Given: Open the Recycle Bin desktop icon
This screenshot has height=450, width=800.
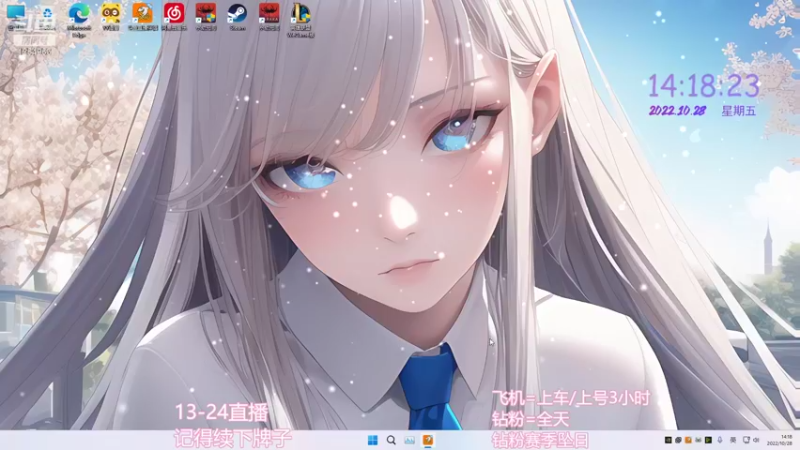Looking at the screenshot, I should [x=47, y=17].
